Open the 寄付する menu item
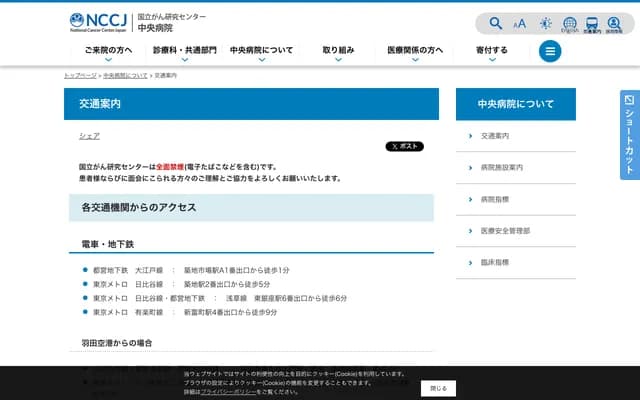This screenshot has width=640, height=400. 491,51
